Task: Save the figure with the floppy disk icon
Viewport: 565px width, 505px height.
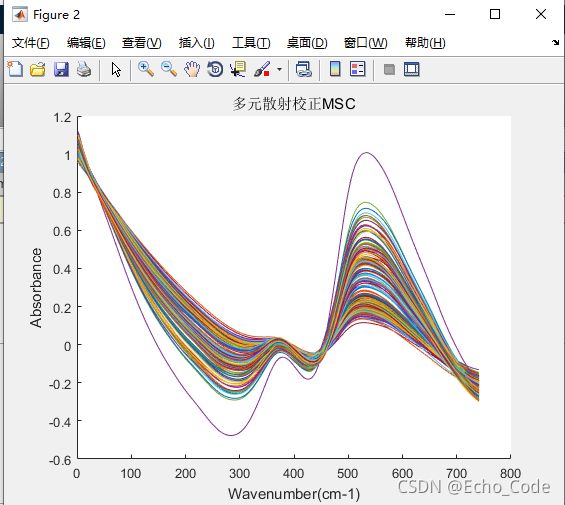Action: click(x=61, y=69)
